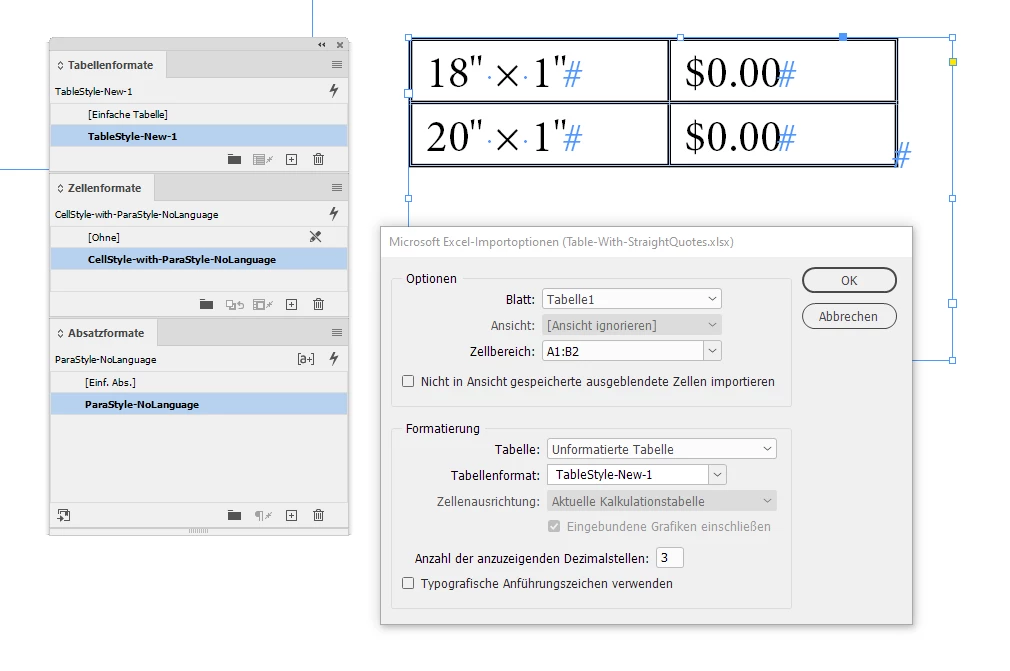The width and height of the screenshot is (1010, 671).
Task: Click the panel resize grip below Absatzformate
Action: coord(198,531)
